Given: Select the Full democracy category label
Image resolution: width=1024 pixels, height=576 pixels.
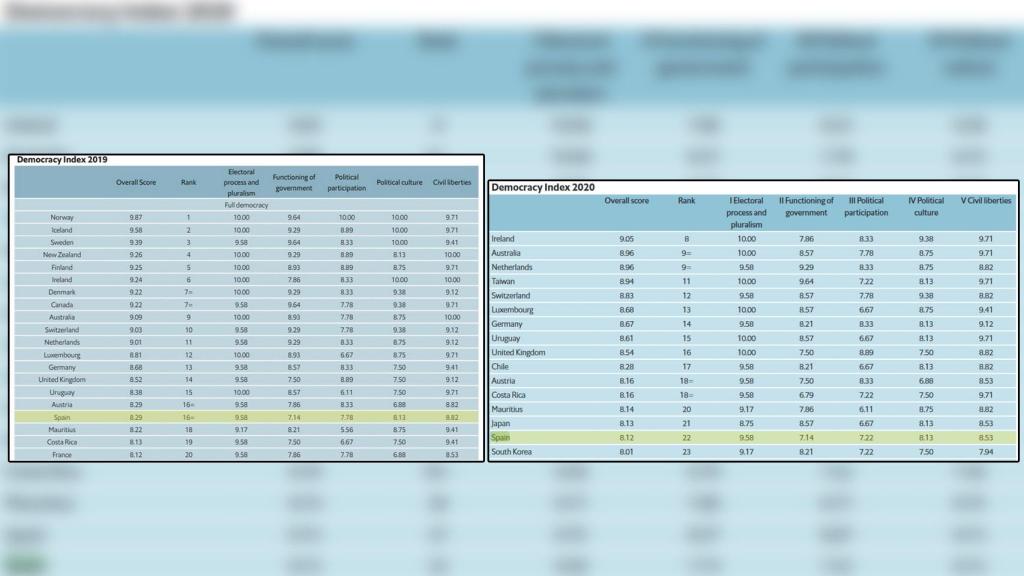Looking at the screenshot, I should pyautogui.click(x=247, y=205).
